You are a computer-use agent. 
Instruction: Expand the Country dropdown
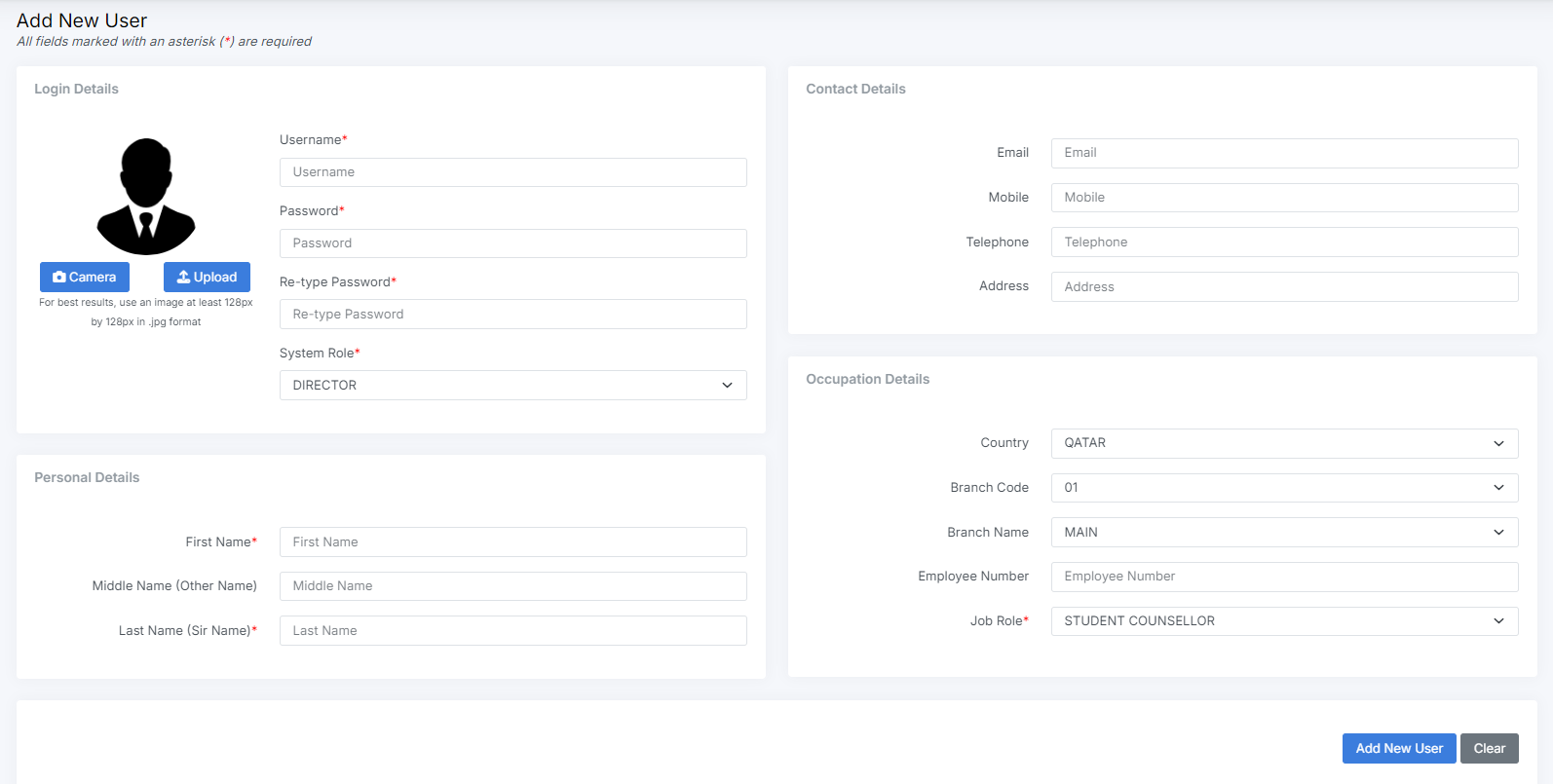(x=1283, y=443)
